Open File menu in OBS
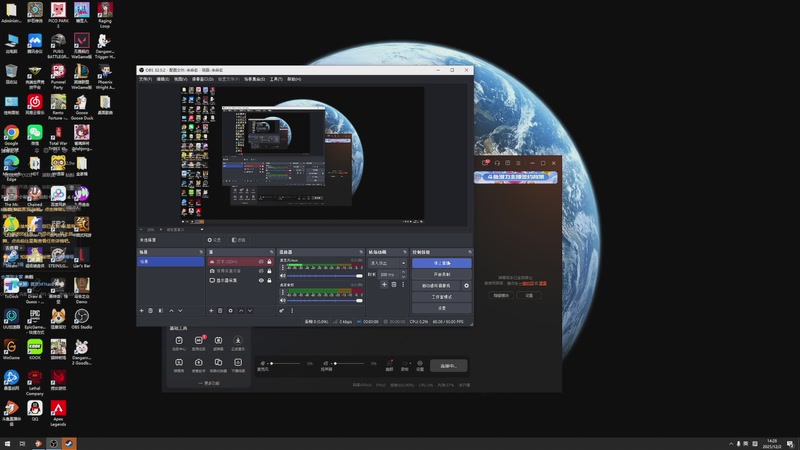The height and width of the screenshot is (450, 800). (145, 79)
